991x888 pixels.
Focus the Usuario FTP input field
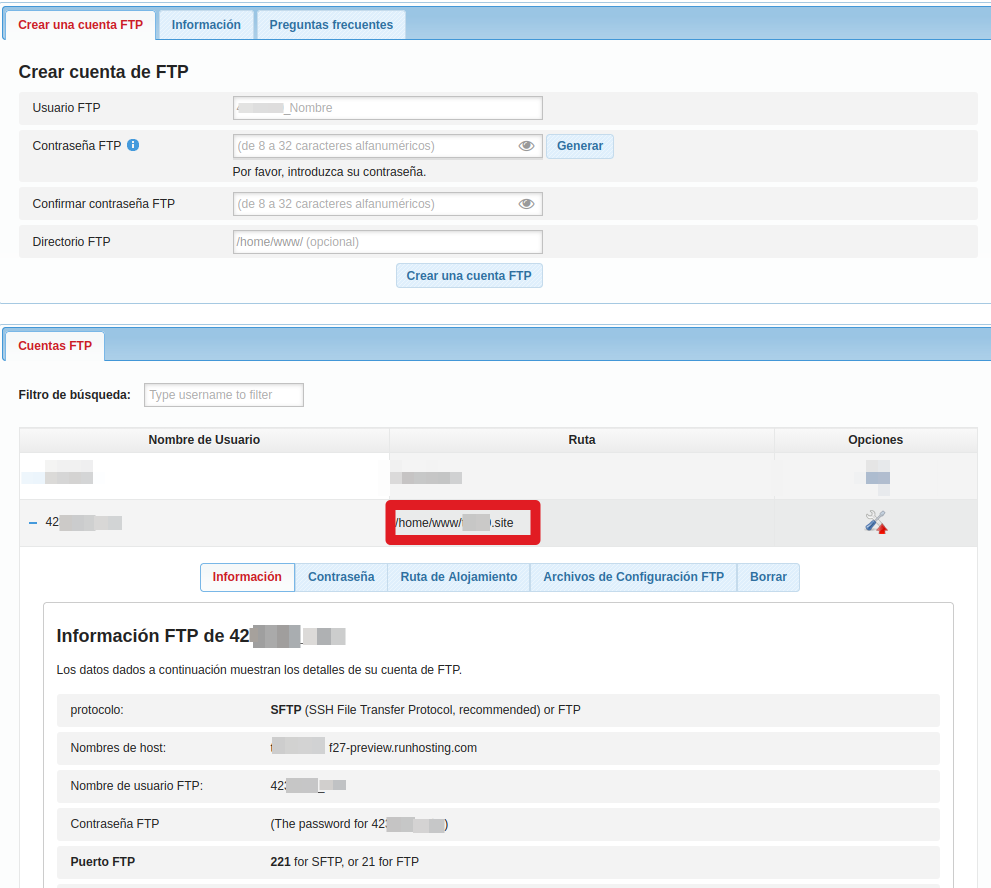(x=387, y=108)
